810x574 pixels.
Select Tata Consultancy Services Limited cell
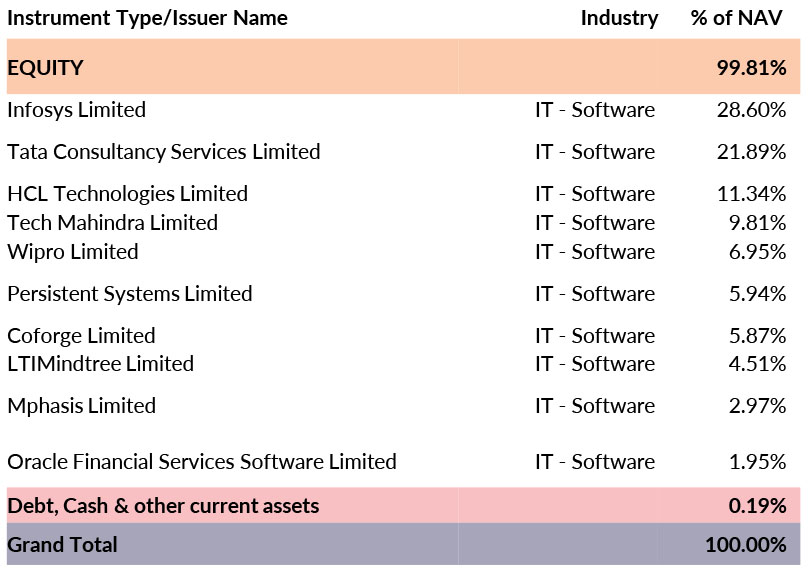164,152
